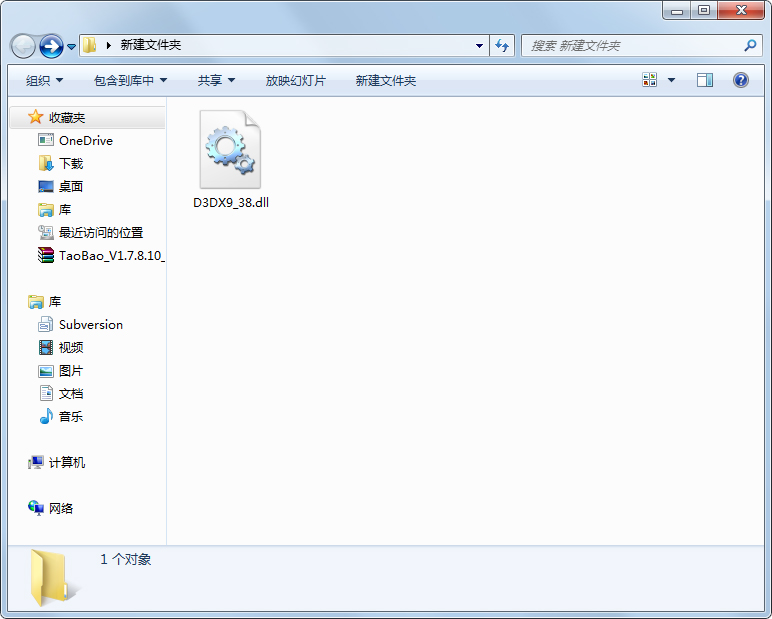The width and height of the screenshot is (772, 619).
Task: Open the 共享 dropdown menu
Action: pyautogui.click(x=216, y=80)
